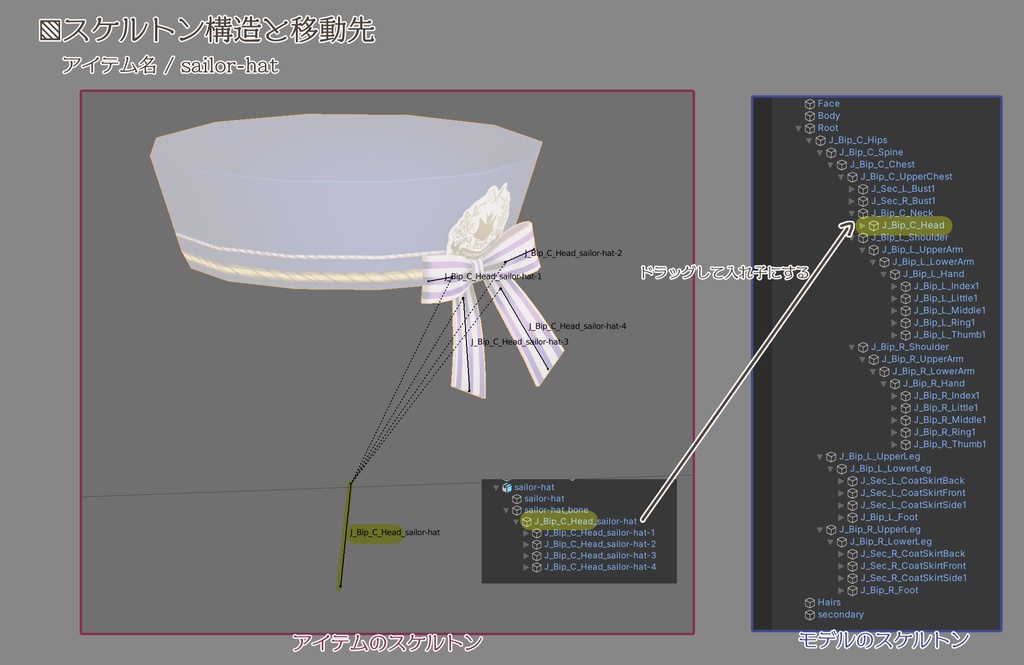Click the cube icon of highlighted J_Bip_C_Head
This screenshot has height=665, width=1024.
click(x=874, y=225)
